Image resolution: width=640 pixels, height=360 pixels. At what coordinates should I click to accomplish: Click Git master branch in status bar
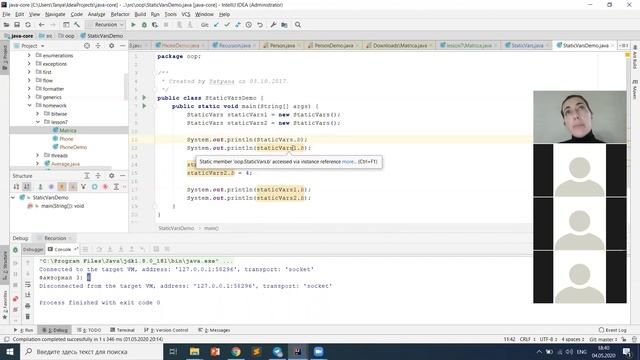pyautogui.click(x=604, y=339)
